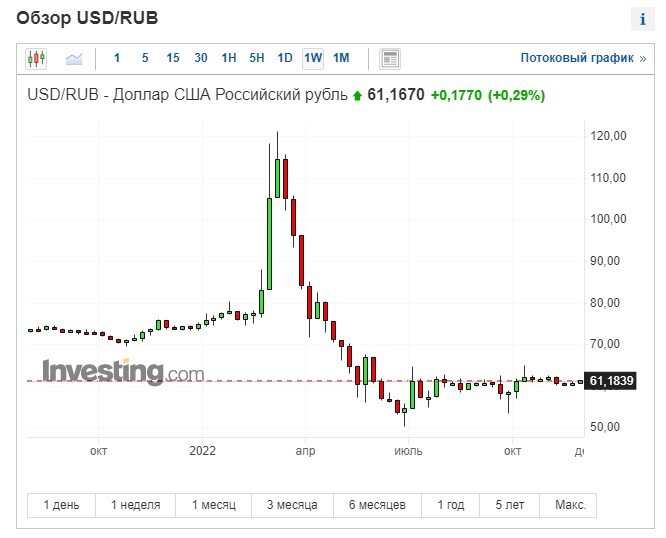The image size is (666, 538).
Task: Set chart interval to 1 minute
Action: pos(117,58)
